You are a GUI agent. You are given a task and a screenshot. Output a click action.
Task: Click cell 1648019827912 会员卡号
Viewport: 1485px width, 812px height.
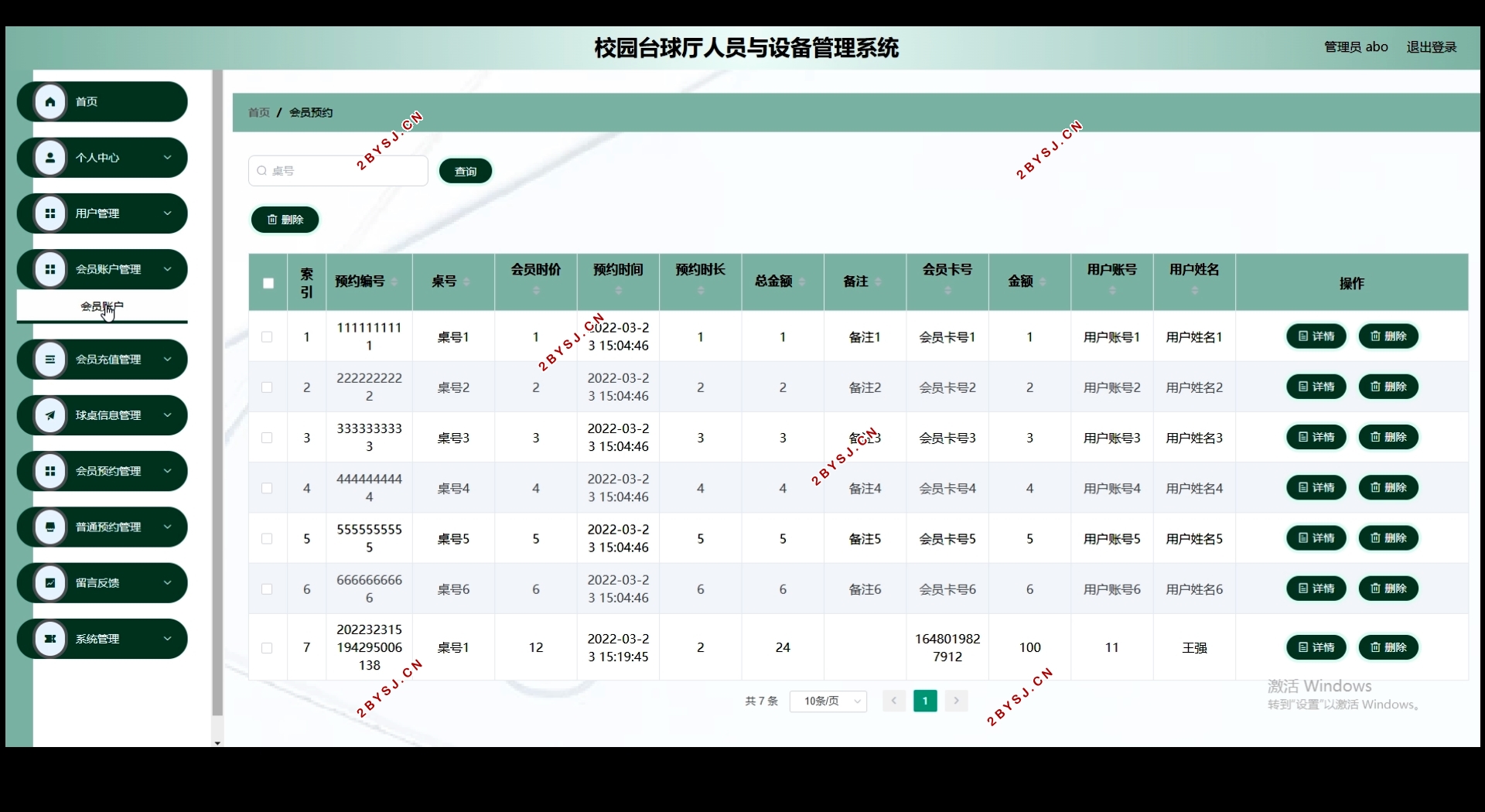pyautogui.click(x=947, y=648)
